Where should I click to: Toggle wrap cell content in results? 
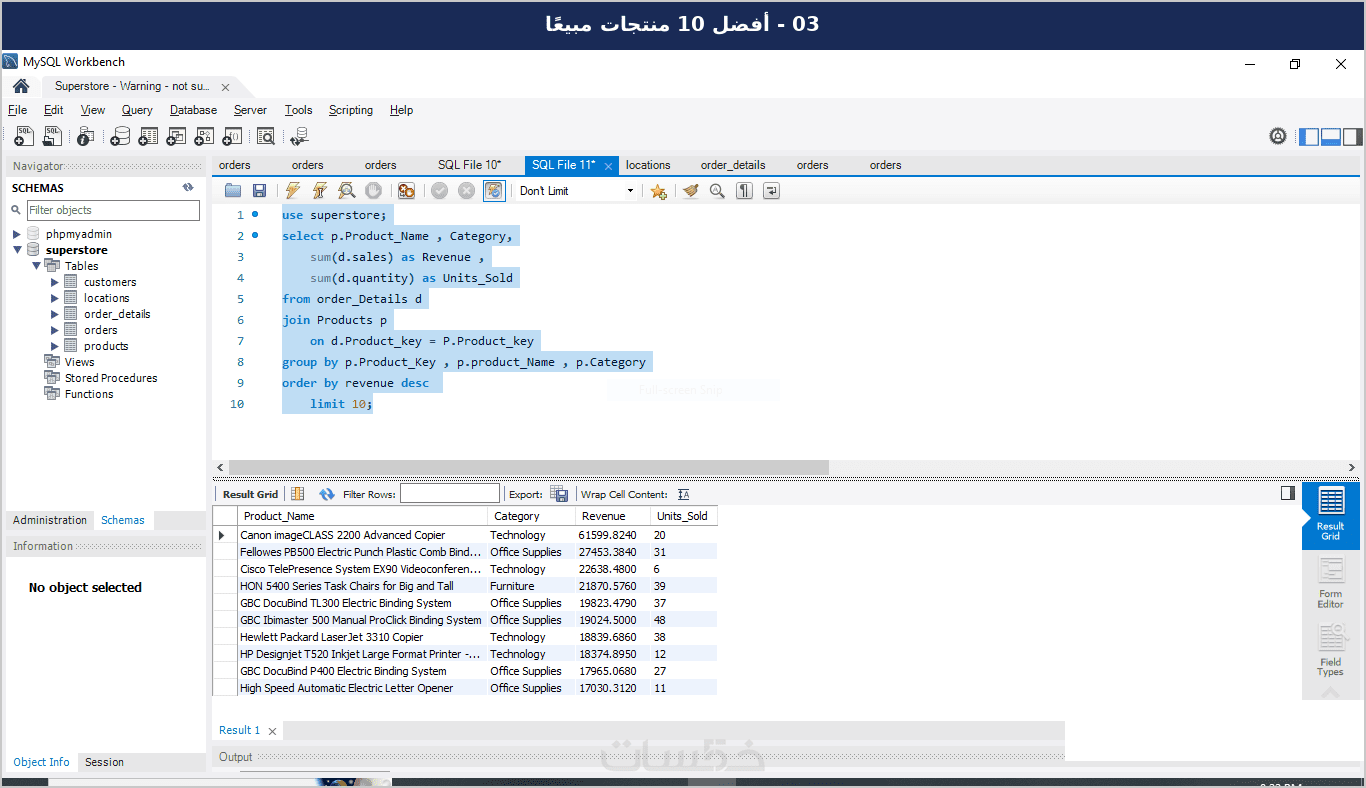coord(684,494)
